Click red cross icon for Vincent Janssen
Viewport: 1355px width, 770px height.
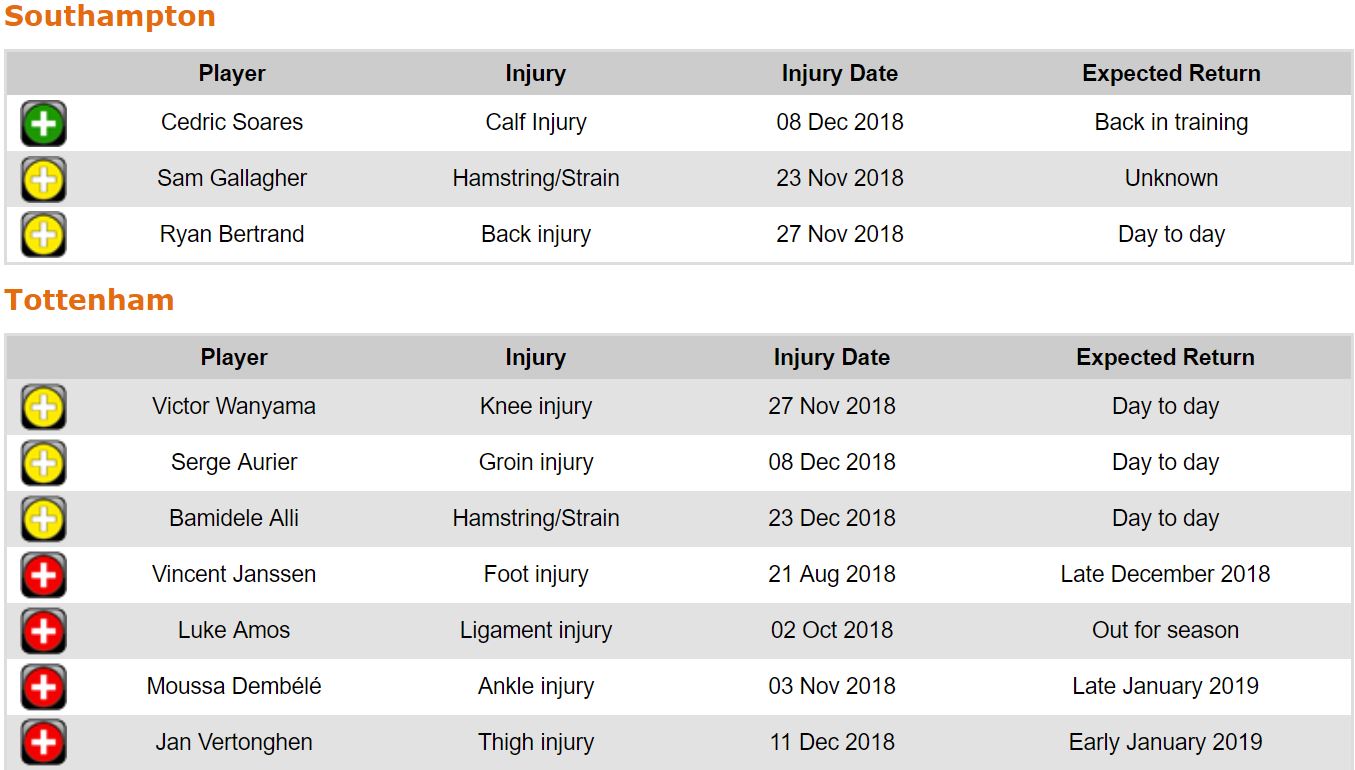pyautogui.click(x=43, y=576)
